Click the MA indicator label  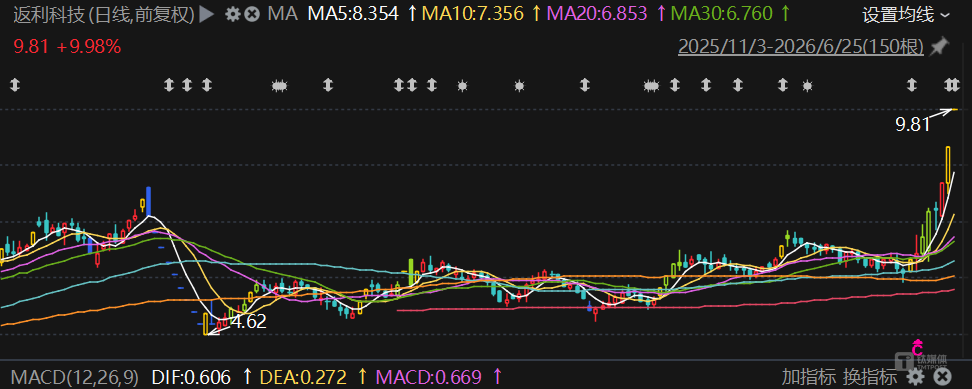click(x=283, y=14)
